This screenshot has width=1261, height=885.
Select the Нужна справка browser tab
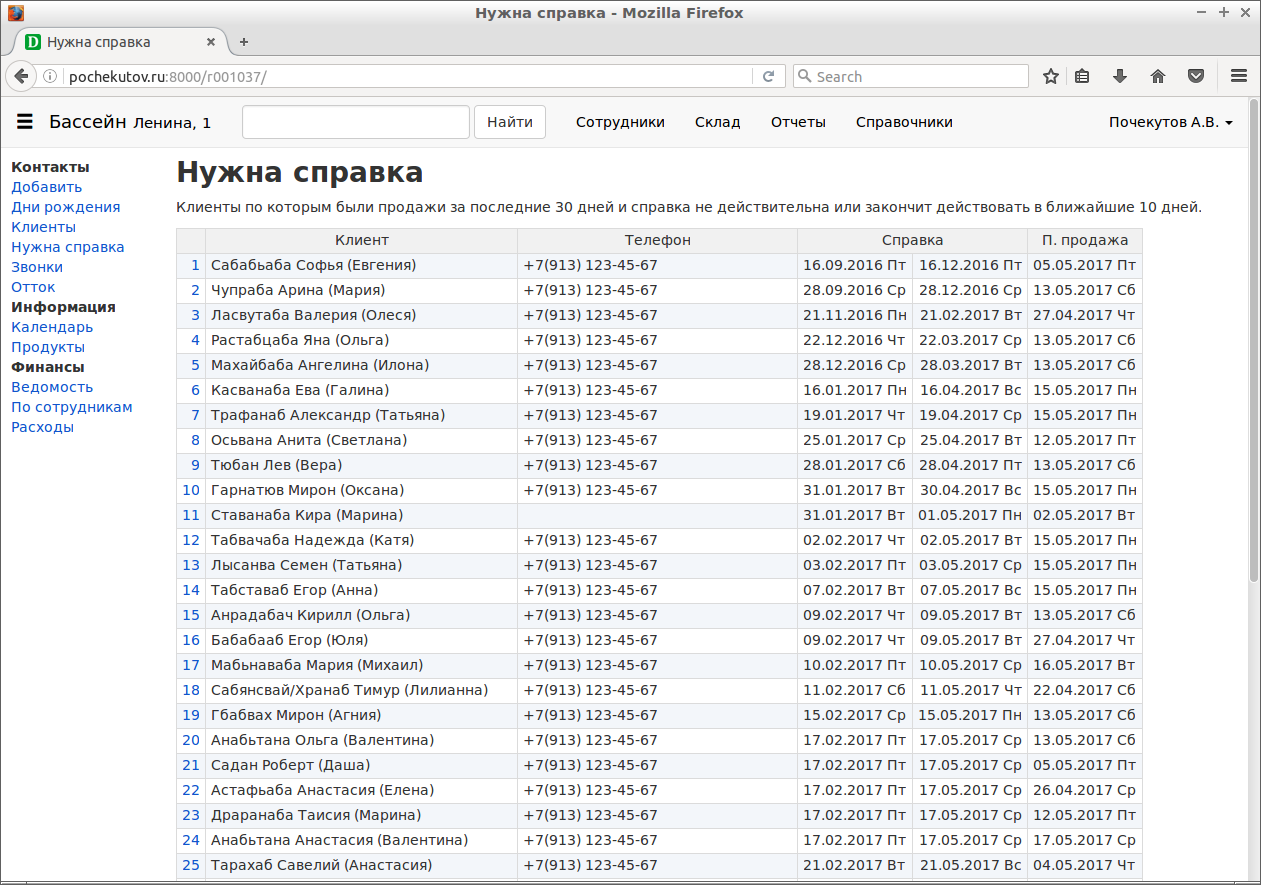(120, 42)
